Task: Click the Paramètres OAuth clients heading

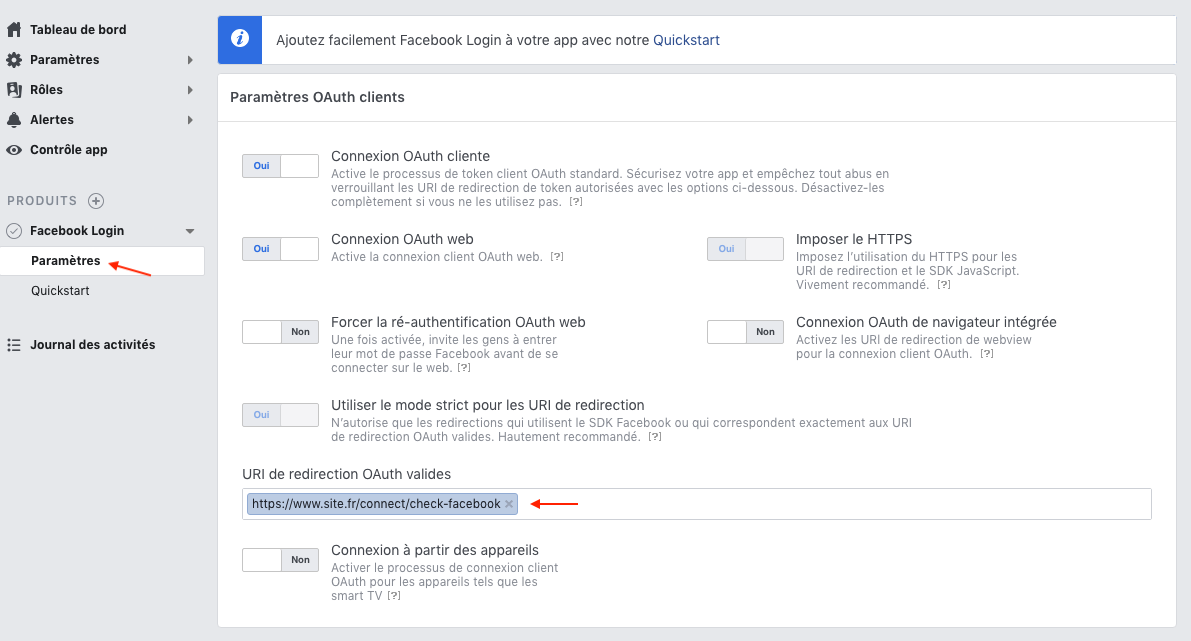Action: click(317, 97)
